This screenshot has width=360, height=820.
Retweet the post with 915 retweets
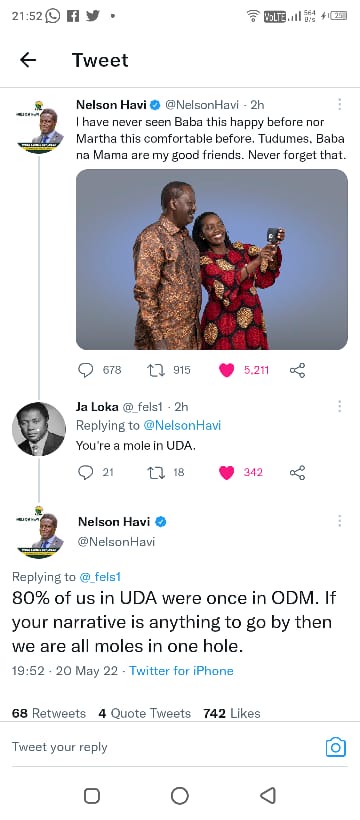pos(156,370)
